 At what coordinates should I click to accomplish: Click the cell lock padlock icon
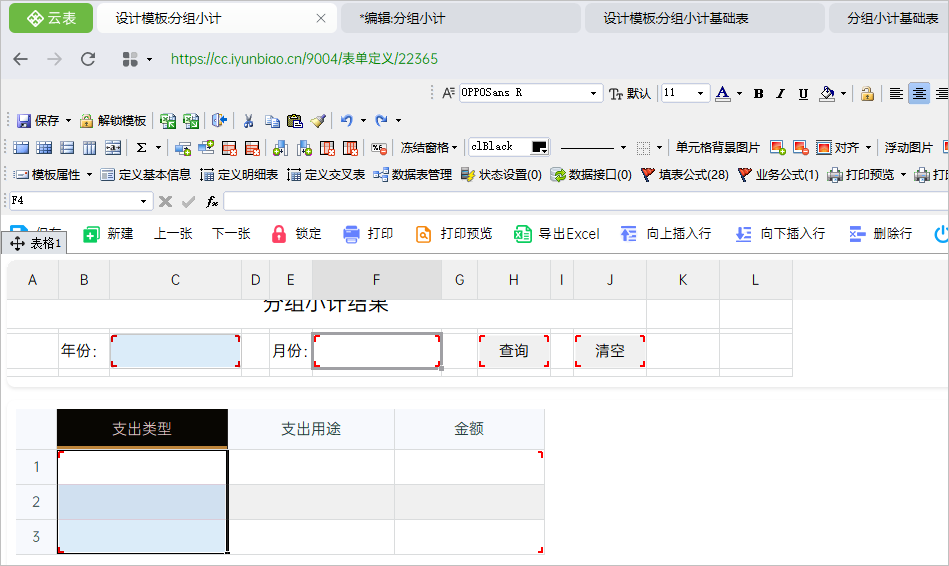point(867,93)
